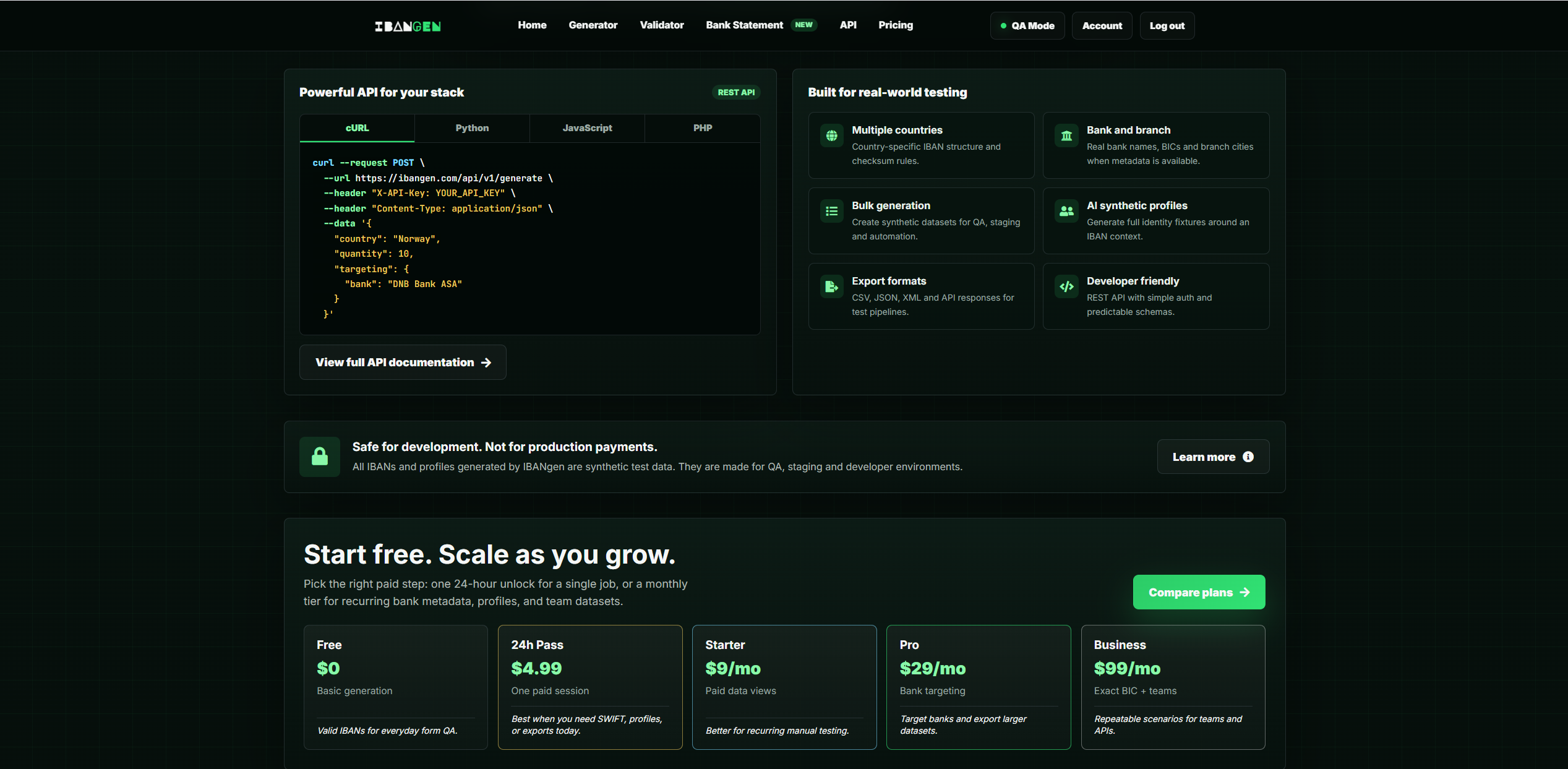
Task: Click the Bank and branch heading
Action: (x=1128, y=130)
